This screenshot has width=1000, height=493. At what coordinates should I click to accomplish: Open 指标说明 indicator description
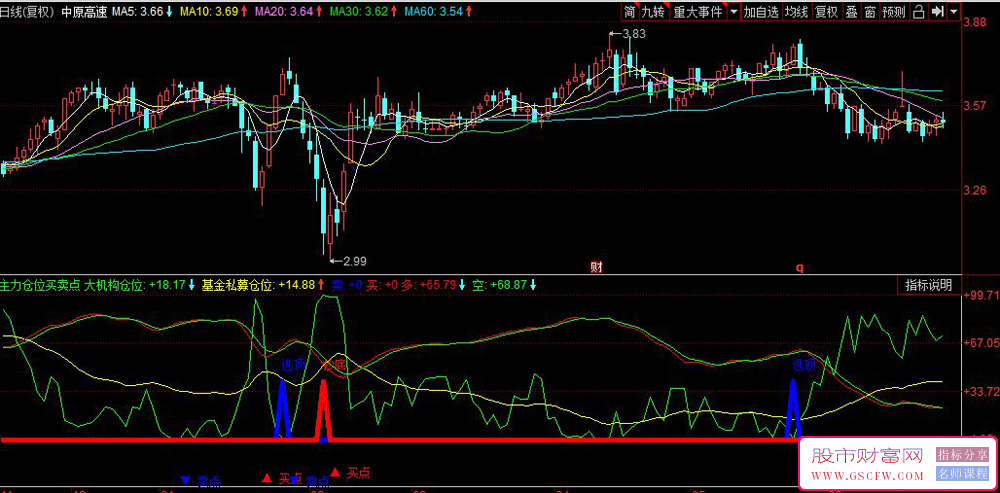[928, 285]
